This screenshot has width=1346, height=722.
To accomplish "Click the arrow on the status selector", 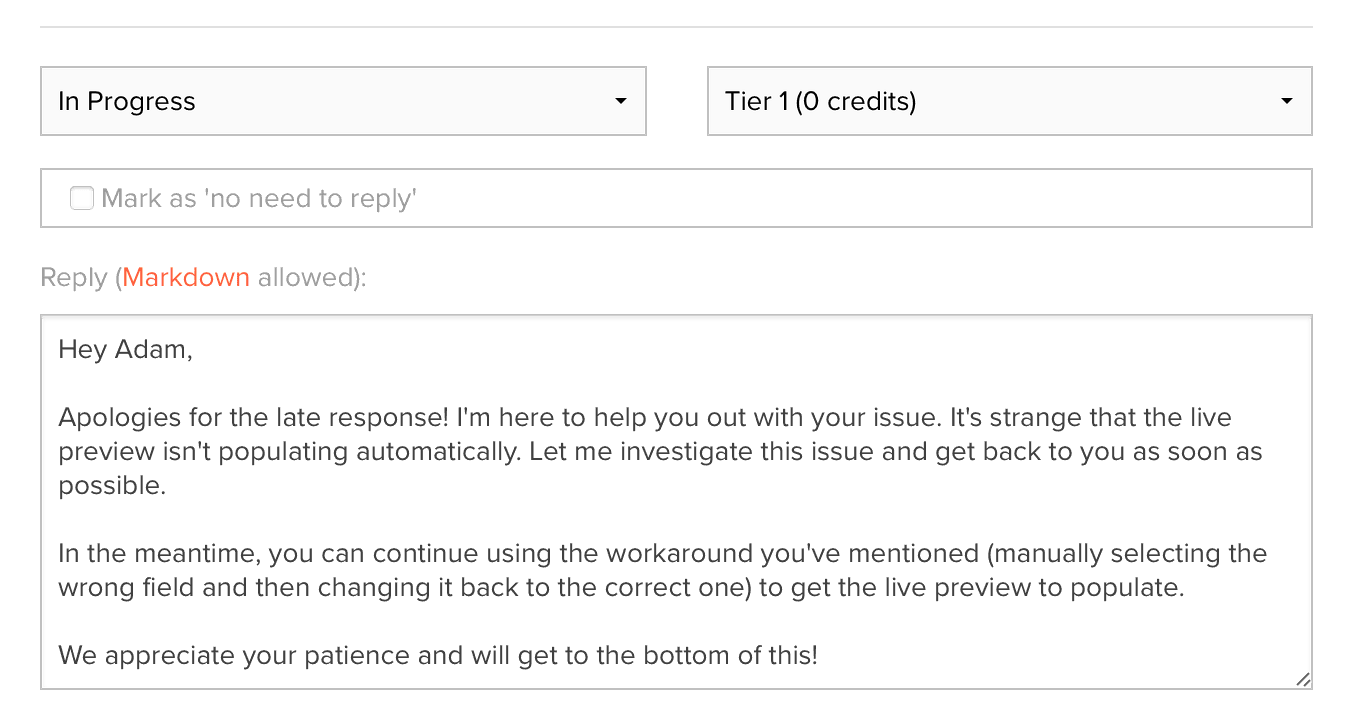I will point(621,101).
